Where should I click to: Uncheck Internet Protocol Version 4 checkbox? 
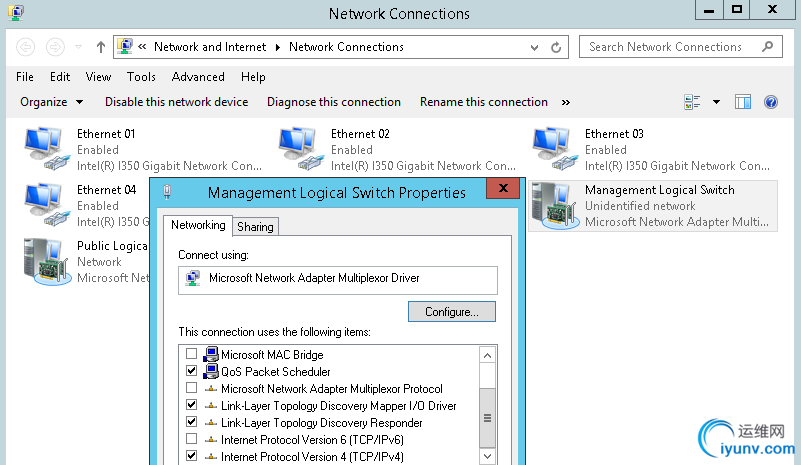pyautogui.click(x=192, y=455)
